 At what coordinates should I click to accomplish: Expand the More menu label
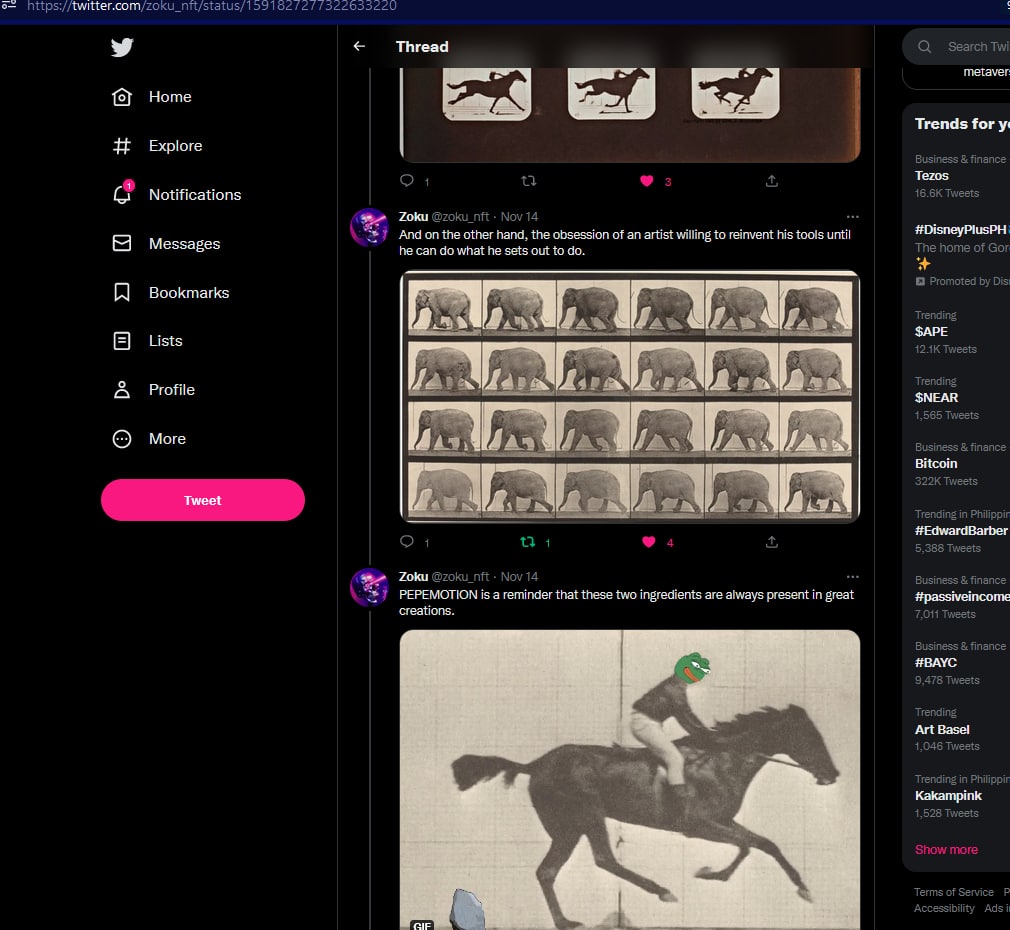(x=167, y=439)
